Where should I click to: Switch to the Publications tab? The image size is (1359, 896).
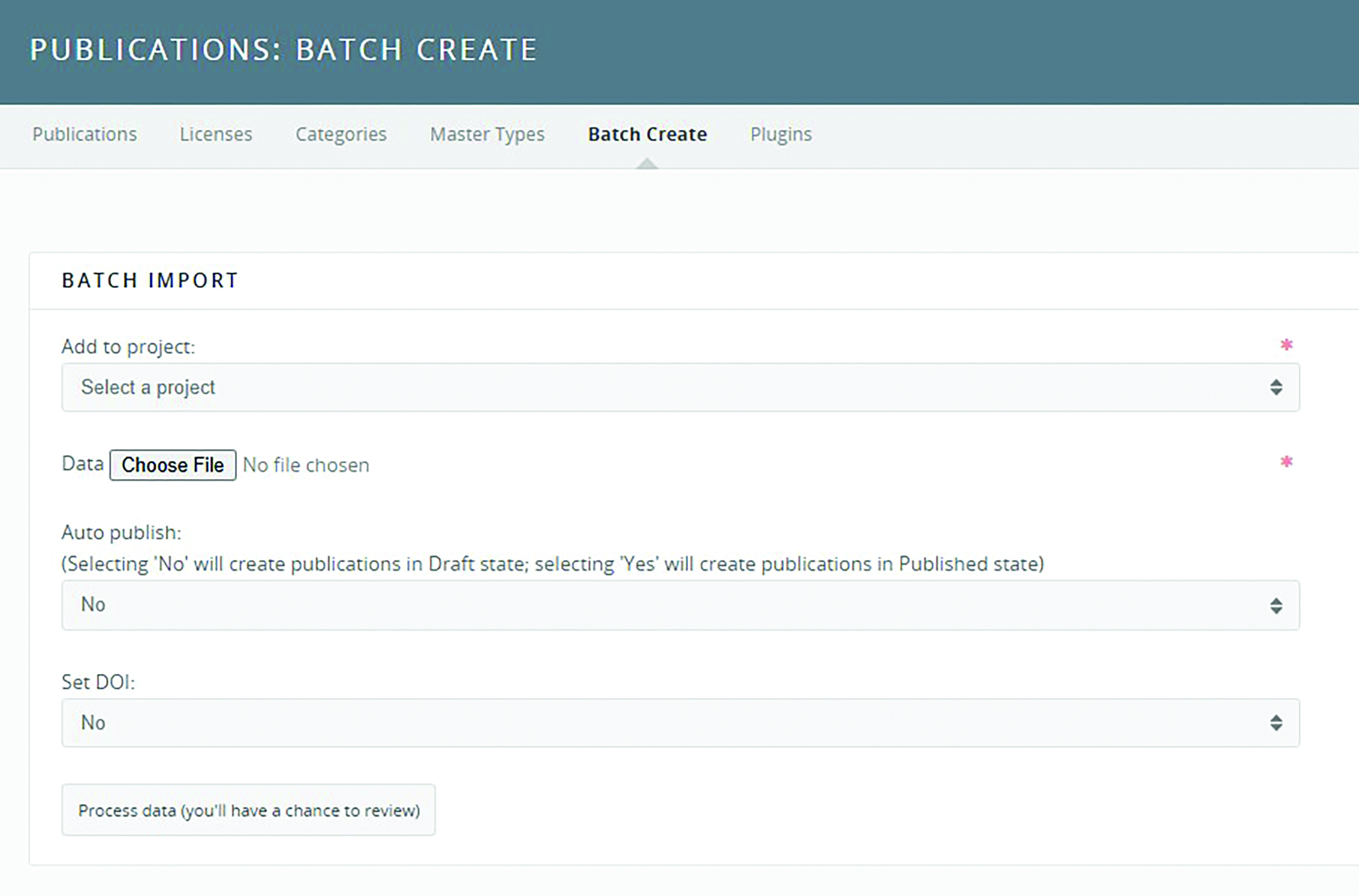[85, 134]
